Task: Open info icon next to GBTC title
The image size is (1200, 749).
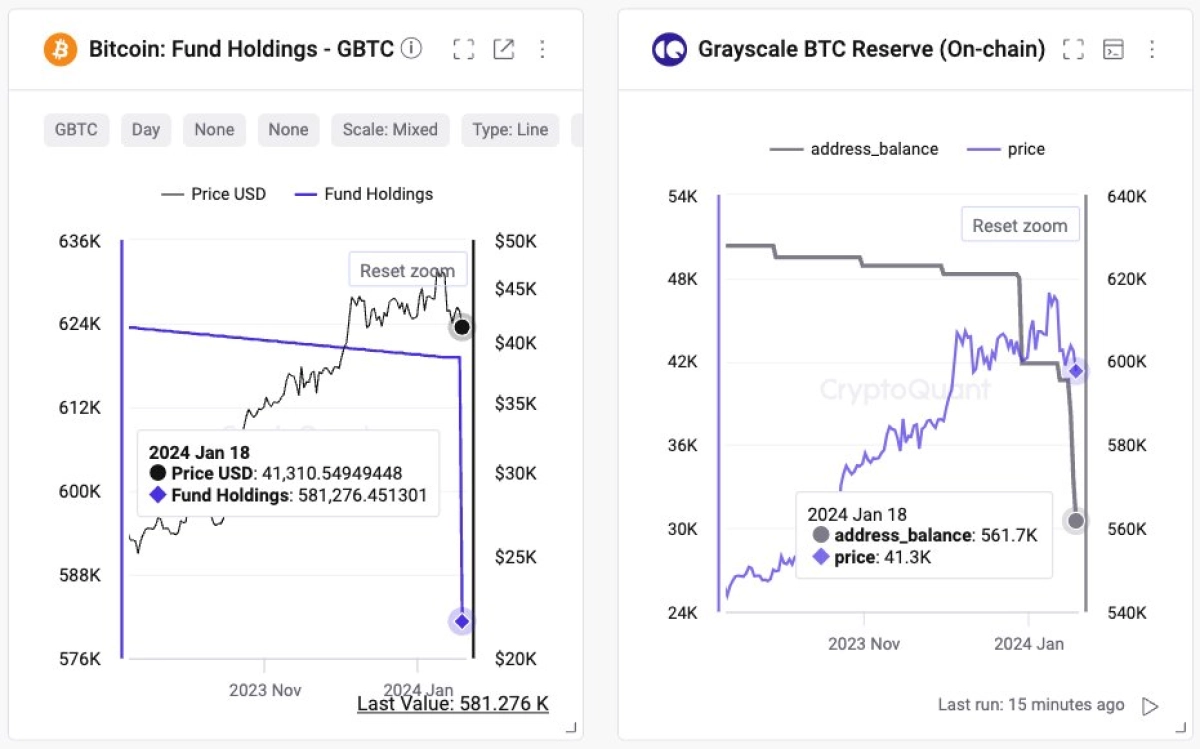Action: coord(411,48)
